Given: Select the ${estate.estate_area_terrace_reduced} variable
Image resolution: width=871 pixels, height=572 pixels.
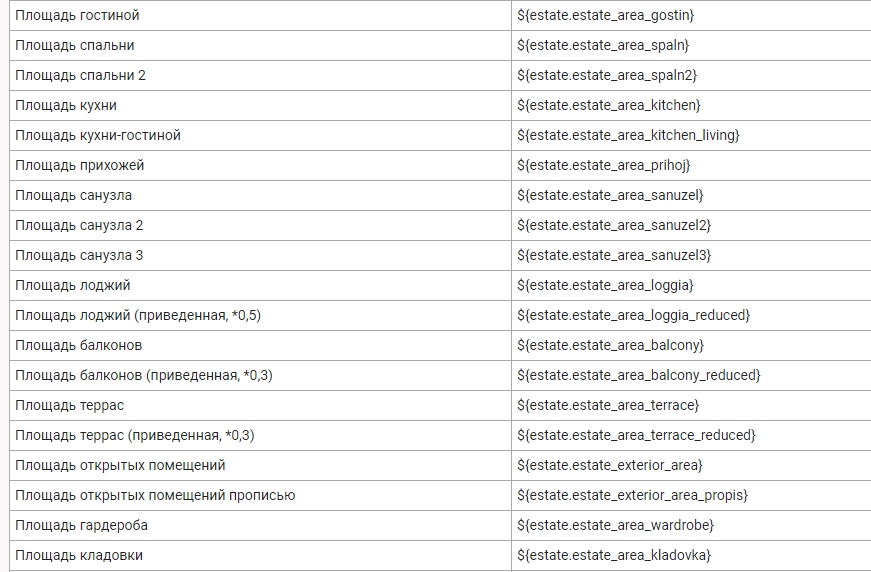Looking at the screenshot, I should pos(636,435).
